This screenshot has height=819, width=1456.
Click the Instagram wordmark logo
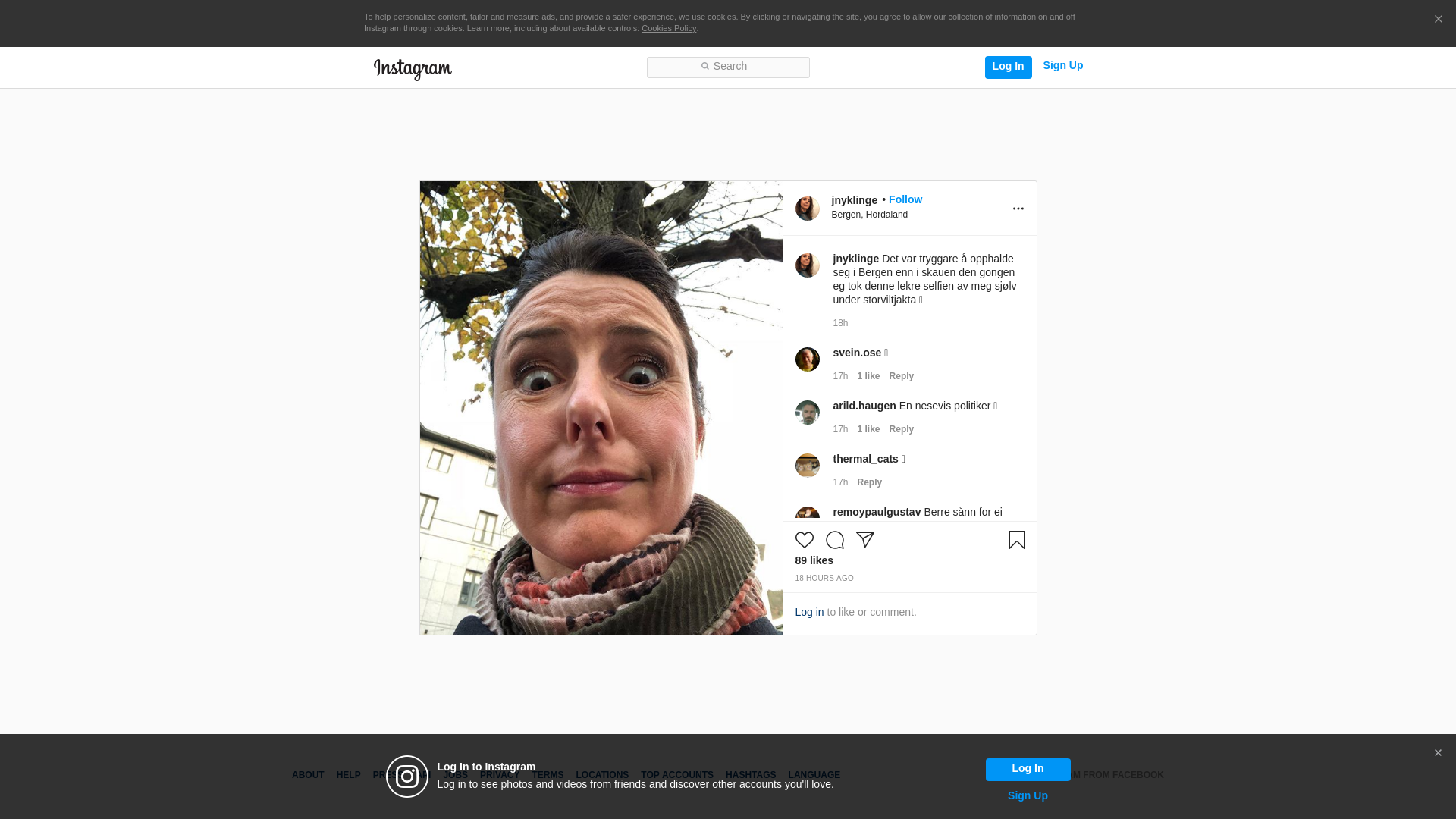[x=413, y=69]
